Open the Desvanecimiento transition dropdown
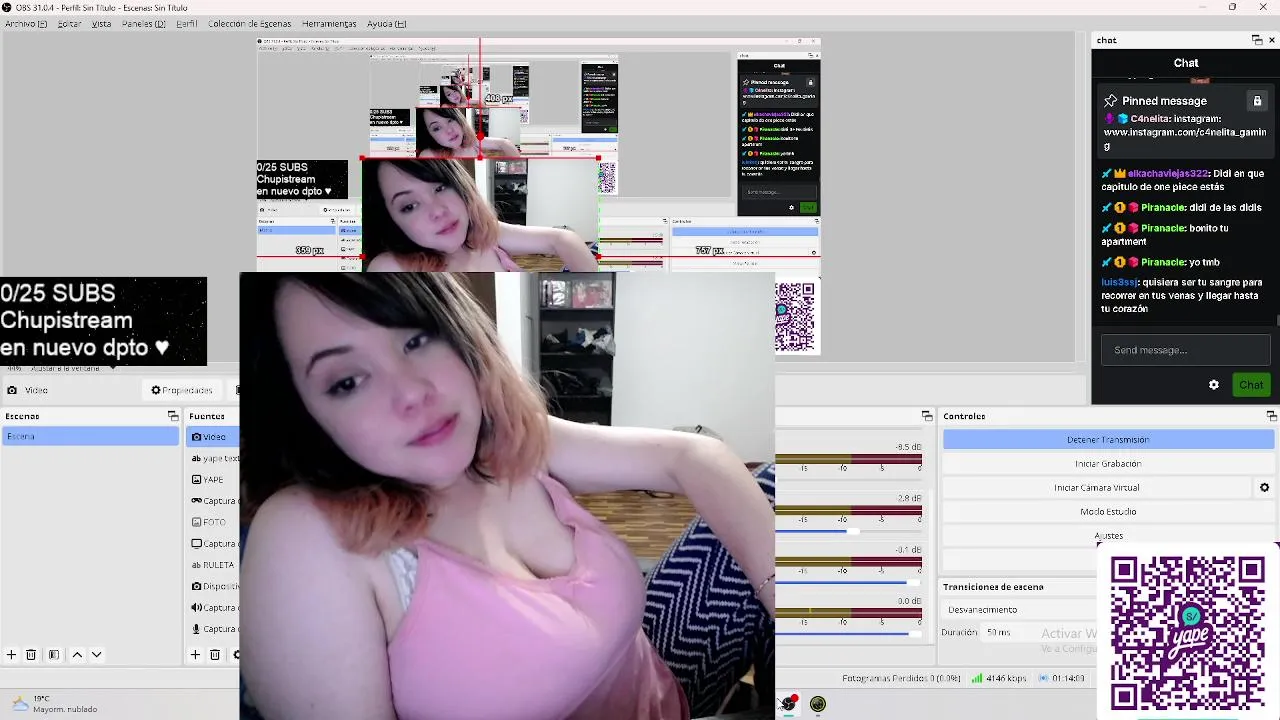Image resolution: width=1280 pixels, height=720 pixels. (x=1020, y=610)
